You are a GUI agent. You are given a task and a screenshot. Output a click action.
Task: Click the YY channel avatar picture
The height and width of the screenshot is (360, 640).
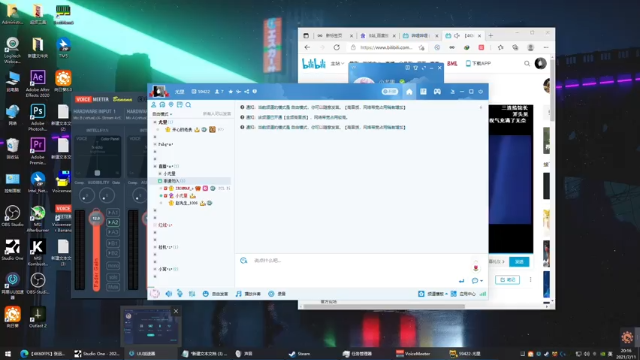[159, 91]
